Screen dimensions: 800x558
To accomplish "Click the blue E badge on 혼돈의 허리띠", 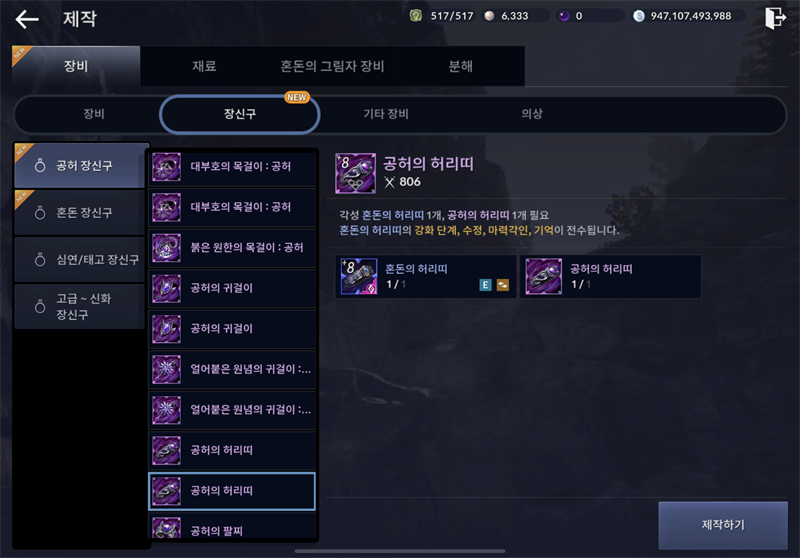I will [485, 285].
